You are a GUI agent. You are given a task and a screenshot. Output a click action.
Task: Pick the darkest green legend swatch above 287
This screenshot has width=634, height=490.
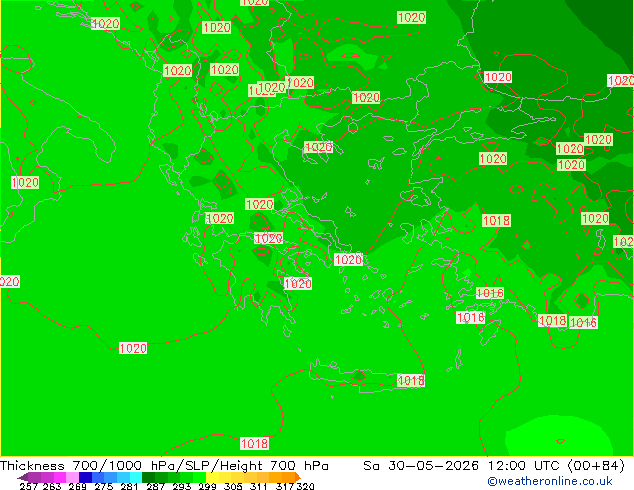148,477
